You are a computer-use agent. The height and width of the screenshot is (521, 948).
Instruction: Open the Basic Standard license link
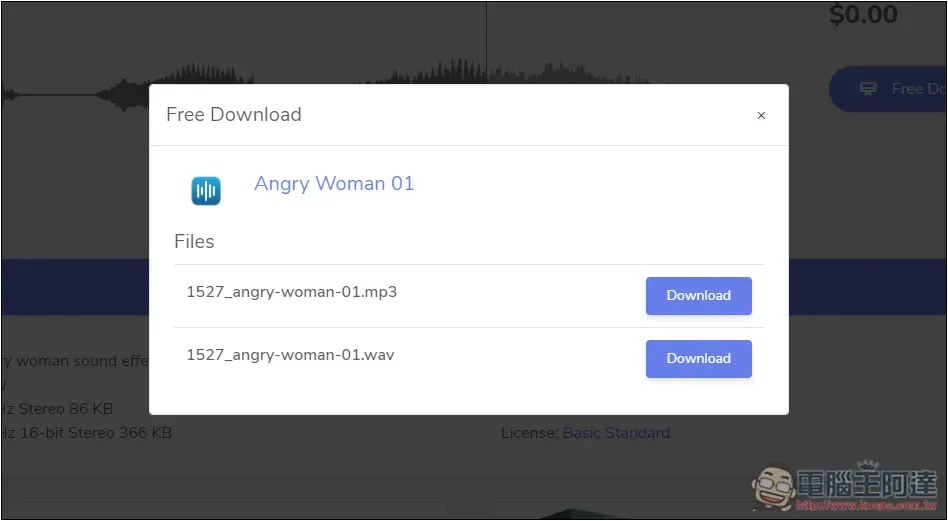(x=616, y=433)
